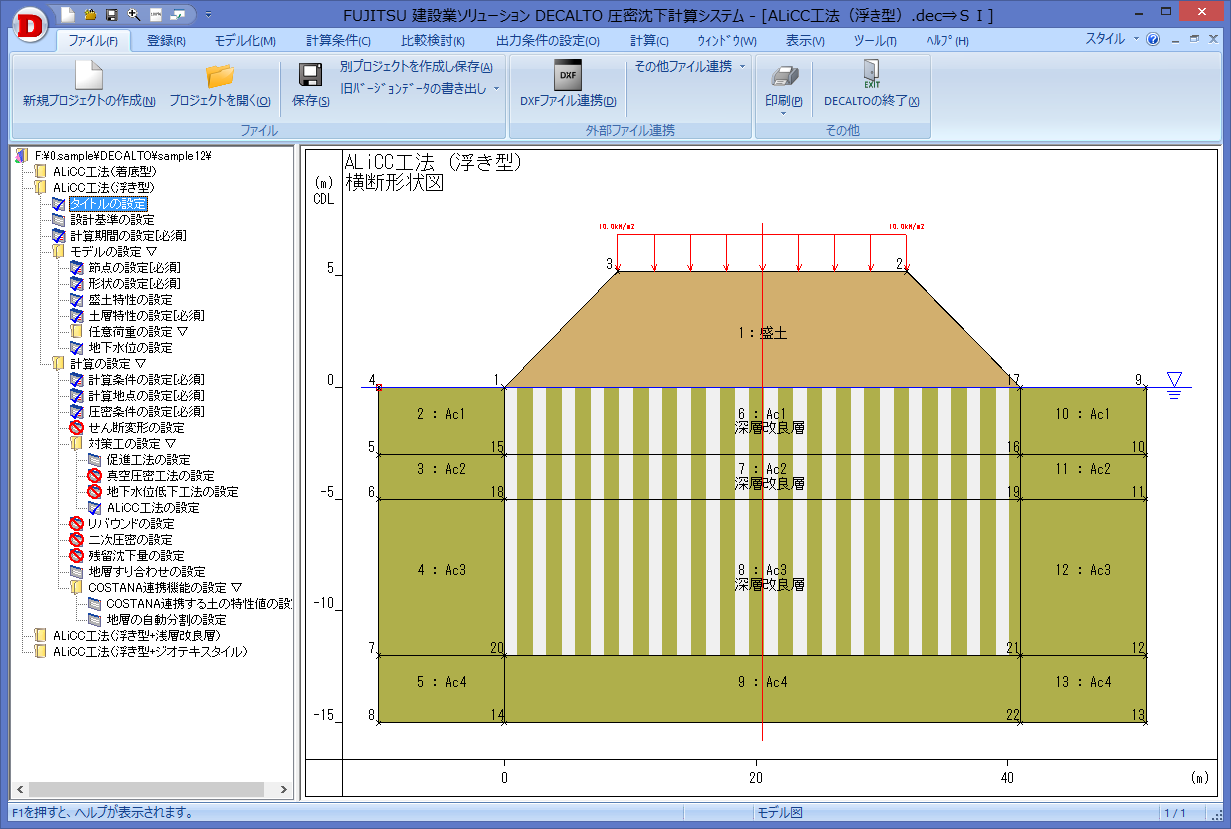Screen dimensions: 1231x829
Task: Click the 新規プロジェクトの作成 ribbon icon
Action: point(89,77)
